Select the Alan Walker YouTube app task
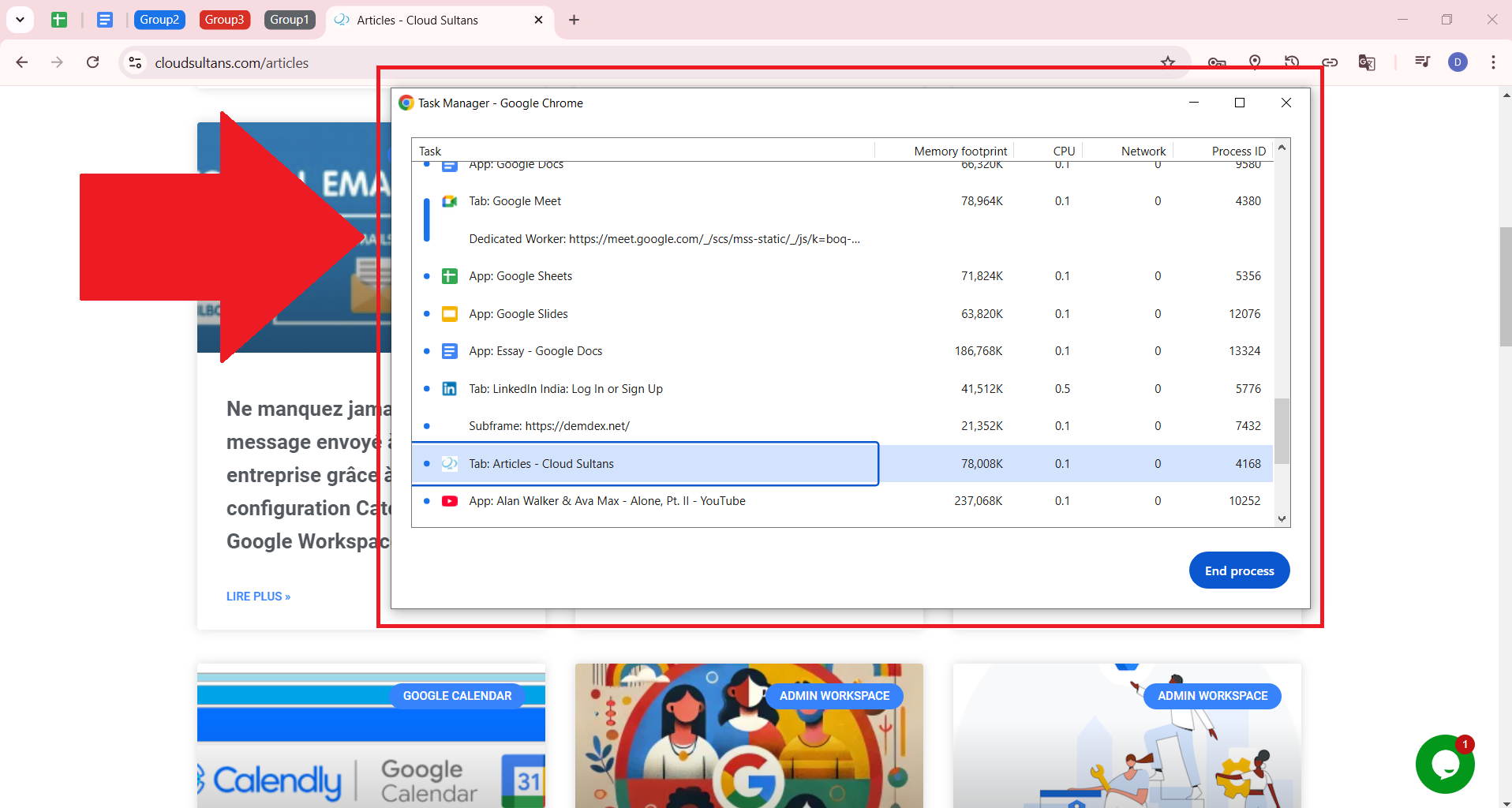Image resolution: width=1512 pixels, height=808 pixels. pos(842,501)
